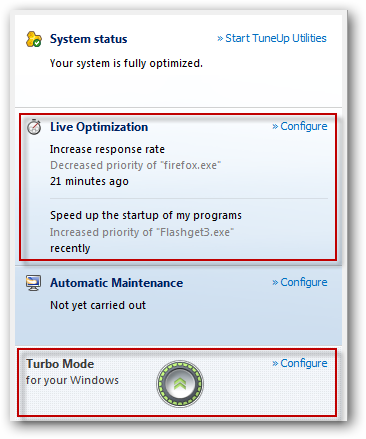This screenshot has height=439, width=366.
Task: Click the Turbo Mode title text
Action: tap(60, 364)
